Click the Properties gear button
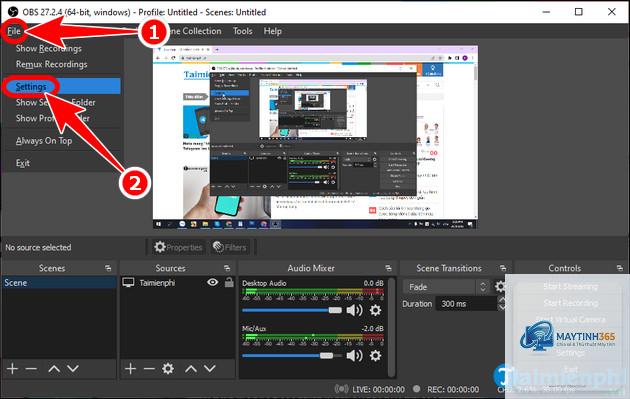 tap(178, 247)
